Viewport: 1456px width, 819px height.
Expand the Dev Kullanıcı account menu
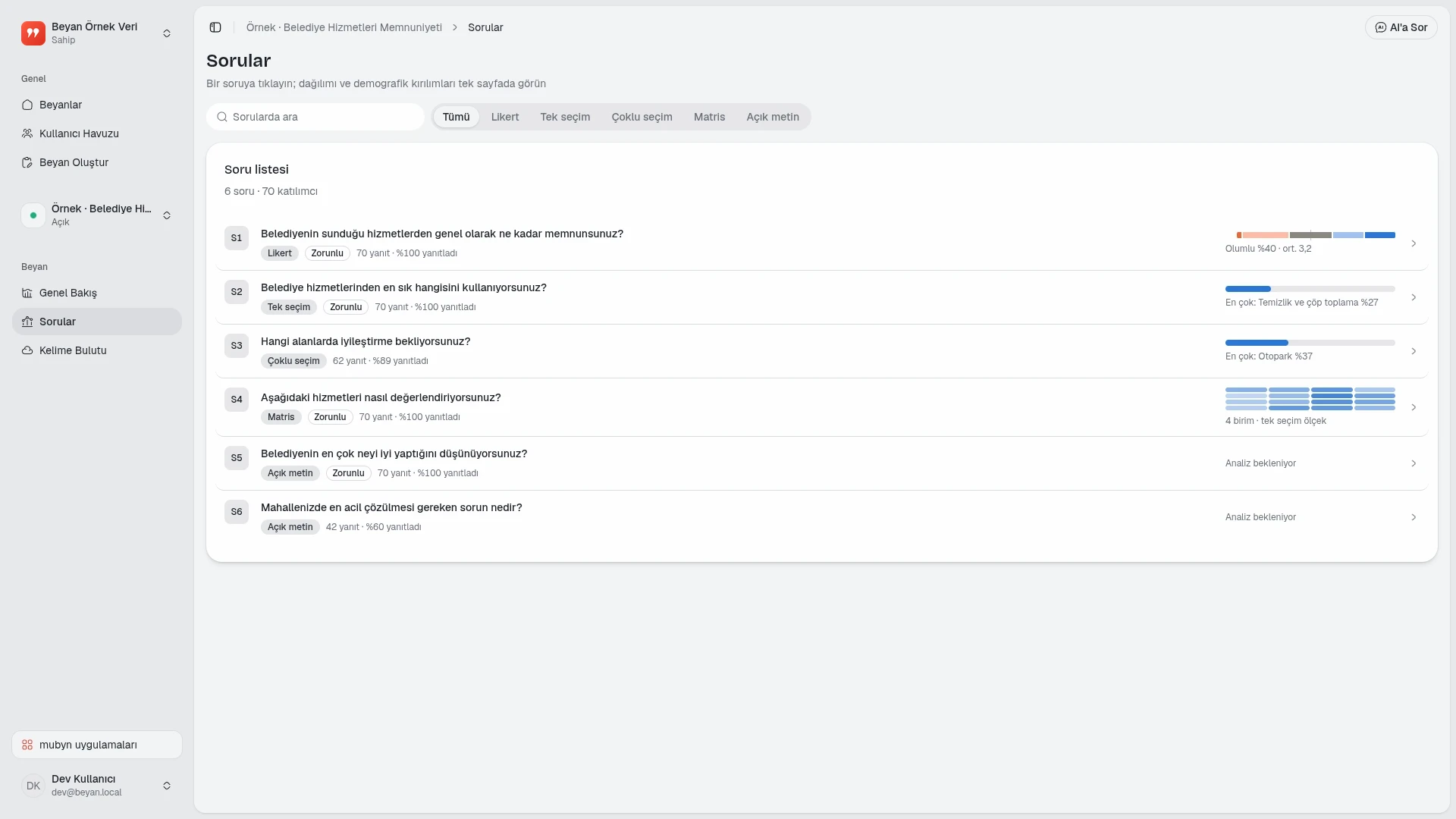167,786
